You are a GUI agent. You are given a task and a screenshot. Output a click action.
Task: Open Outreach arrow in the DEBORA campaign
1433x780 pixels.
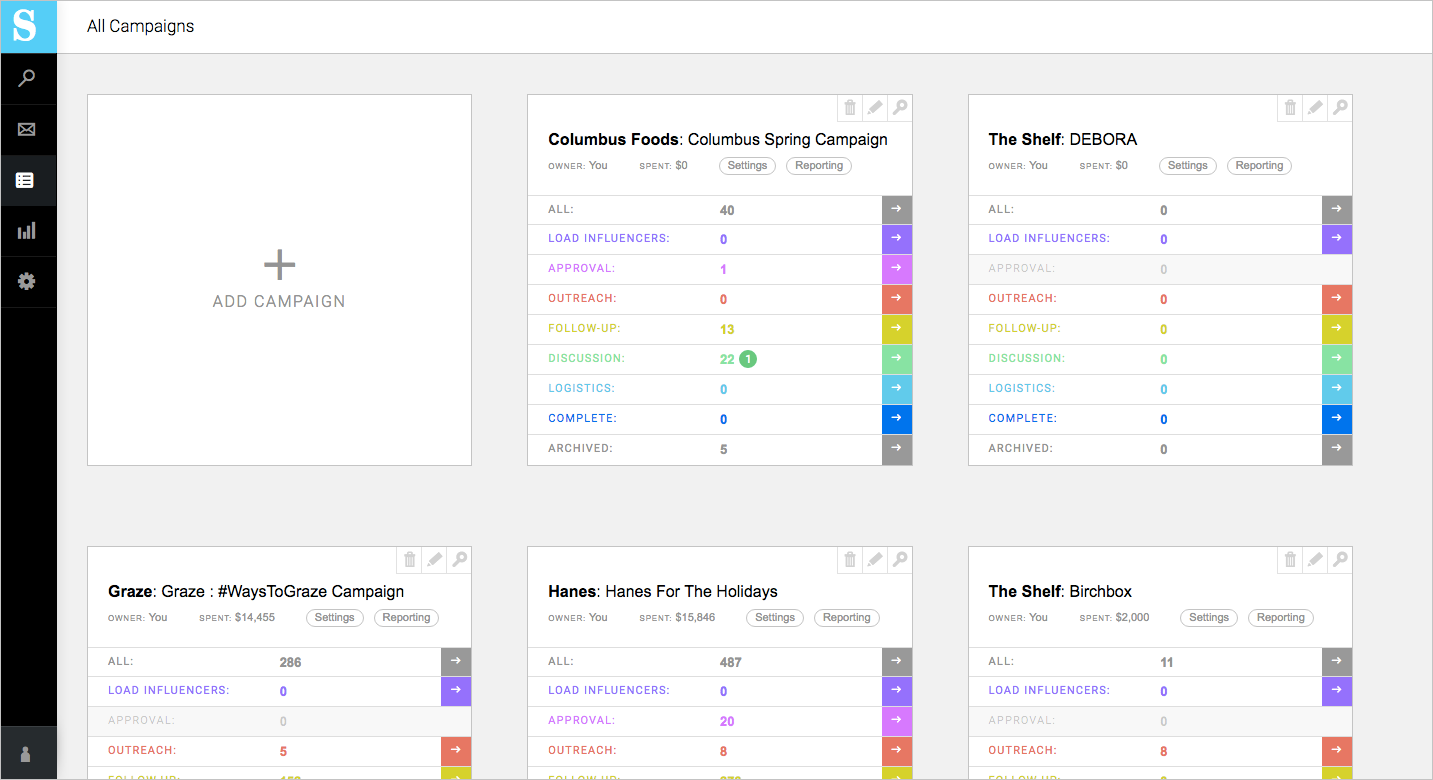coord(1337,299)
